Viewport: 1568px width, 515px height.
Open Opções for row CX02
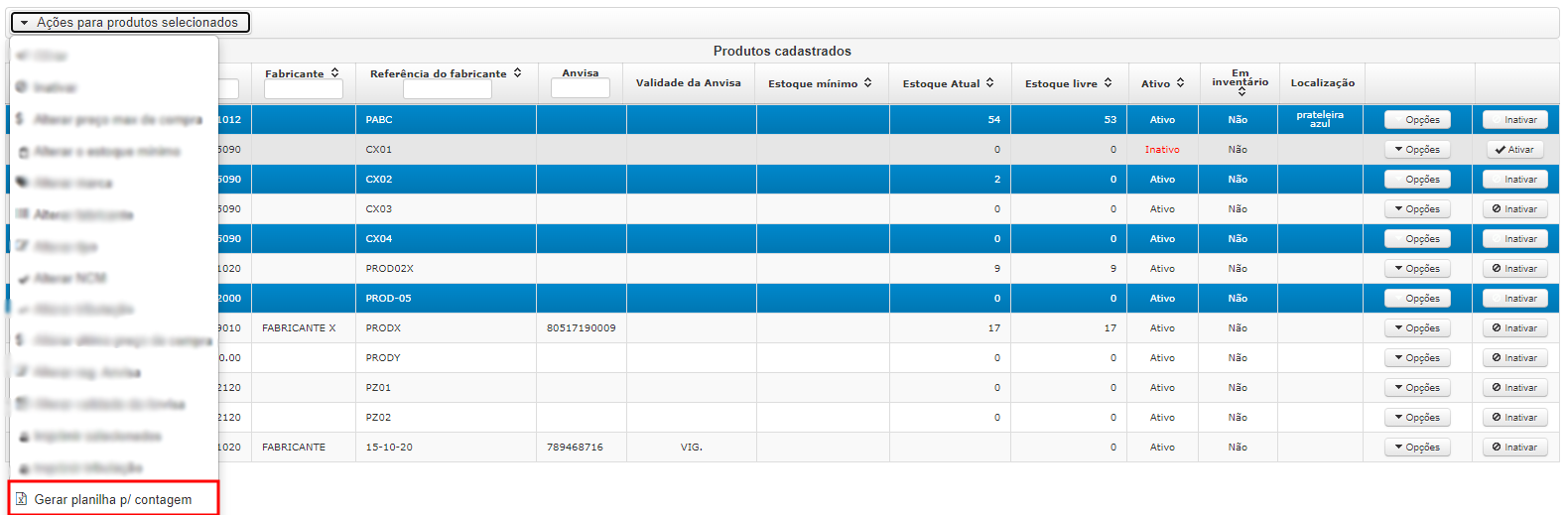1417,179
